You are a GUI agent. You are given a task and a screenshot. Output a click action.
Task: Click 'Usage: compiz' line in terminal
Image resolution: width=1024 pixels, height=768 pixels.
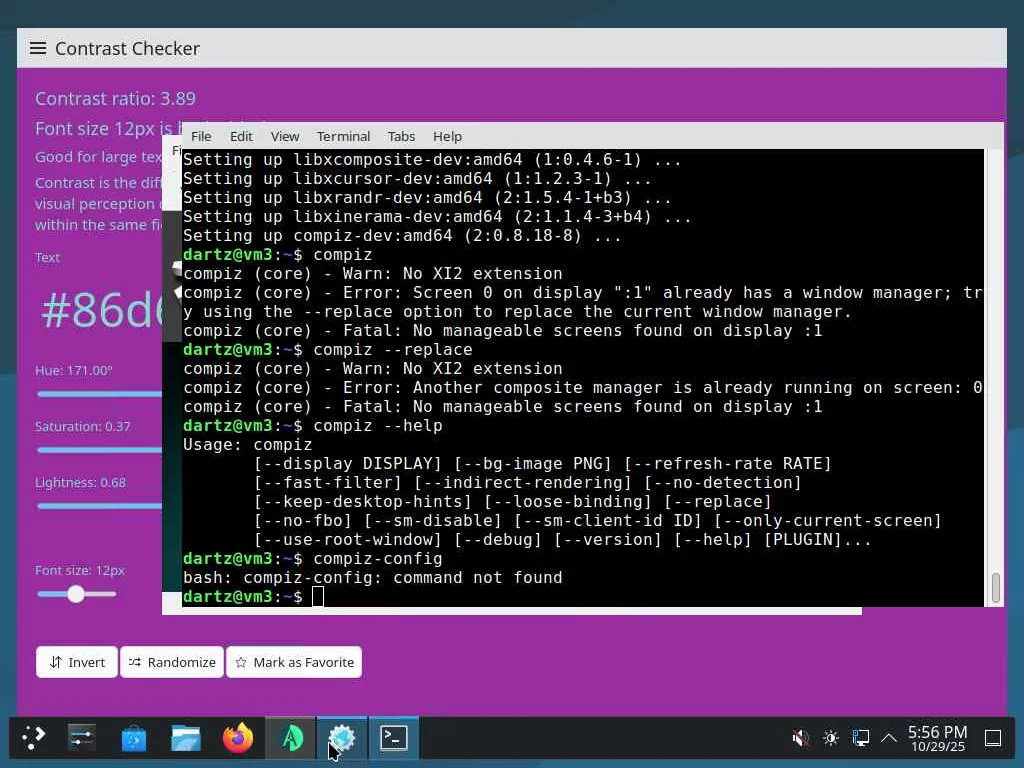click(248, 445)
